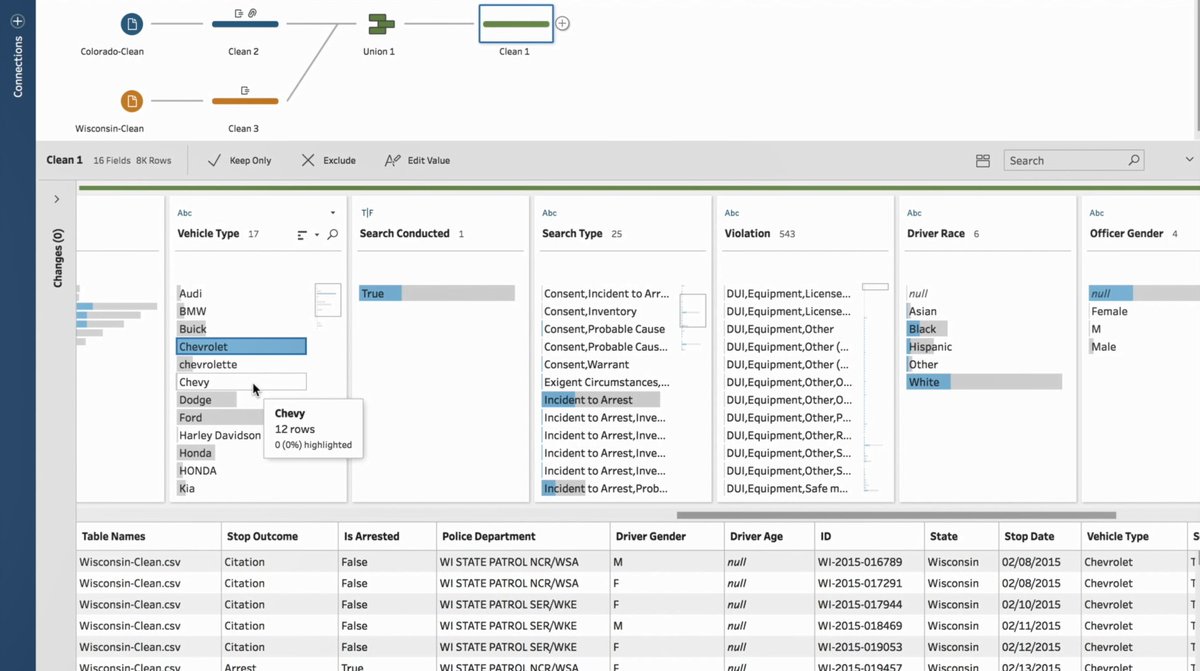
Task: Change the Driver Race Abc data type
Action: click(x=914, y=213)
